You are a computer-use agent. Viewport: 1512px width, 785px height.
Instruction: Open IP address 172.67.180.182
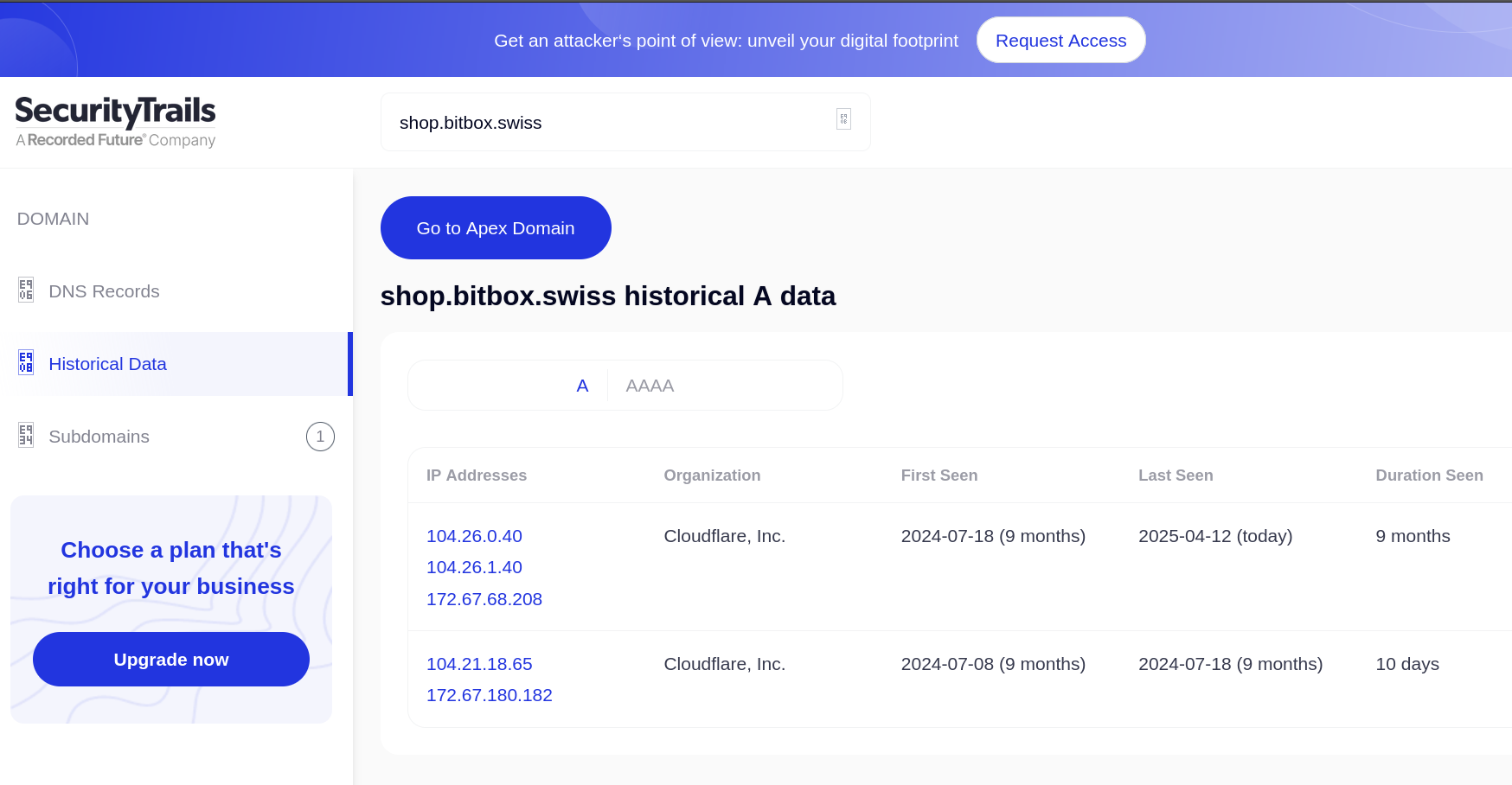490,695
